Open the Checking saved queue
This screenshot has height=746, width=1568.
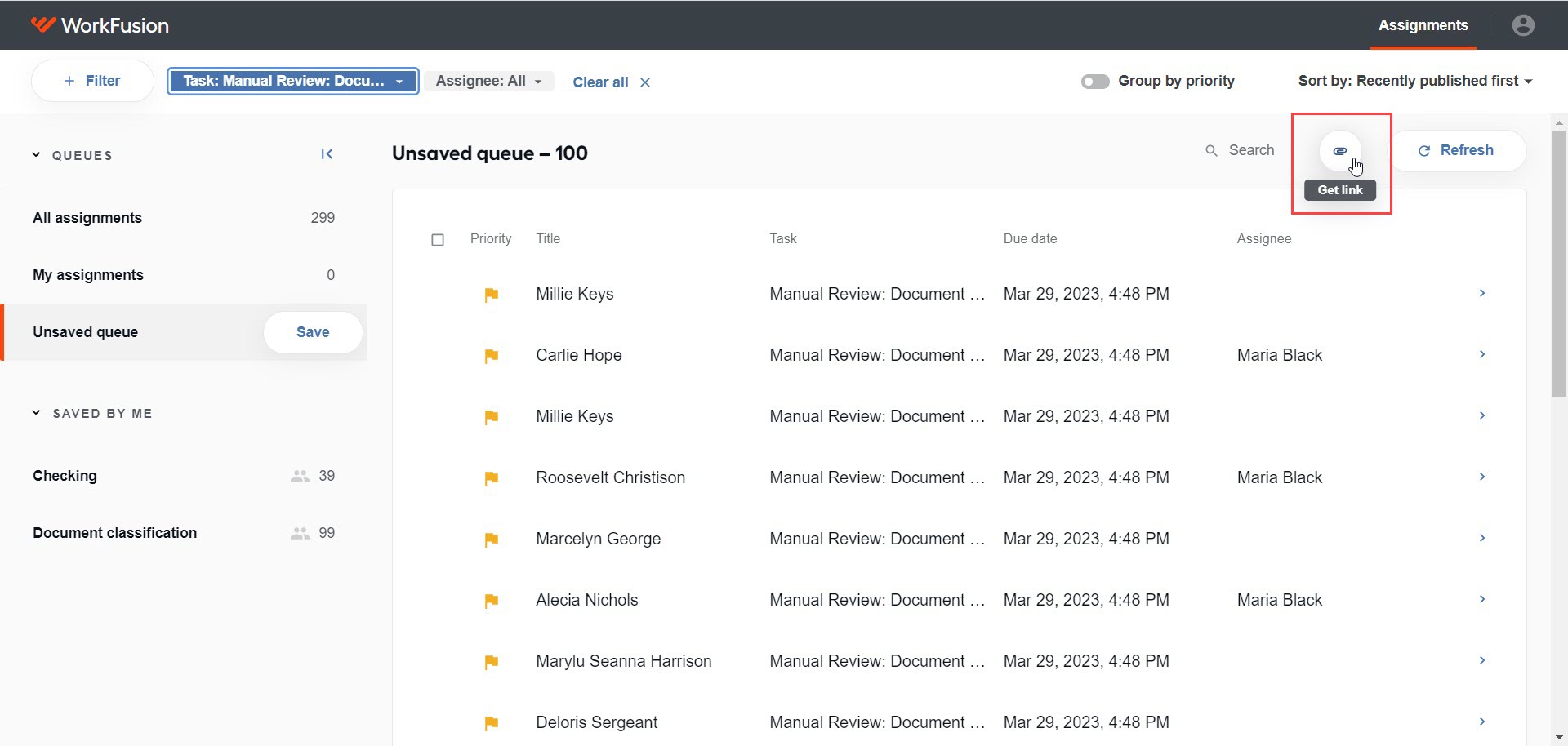pyautogui.click(x=184, y=476)
